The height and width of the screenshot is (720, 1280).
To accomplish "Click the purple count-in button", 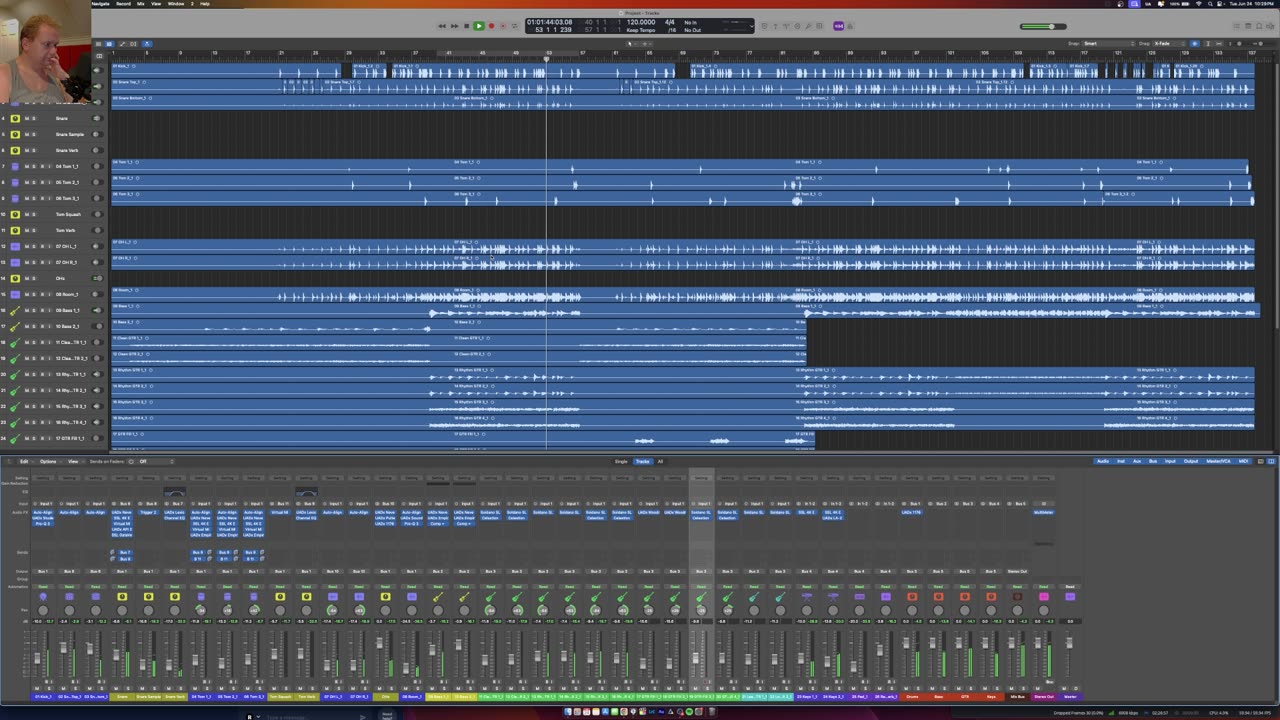I will click(x=838, y=26).
